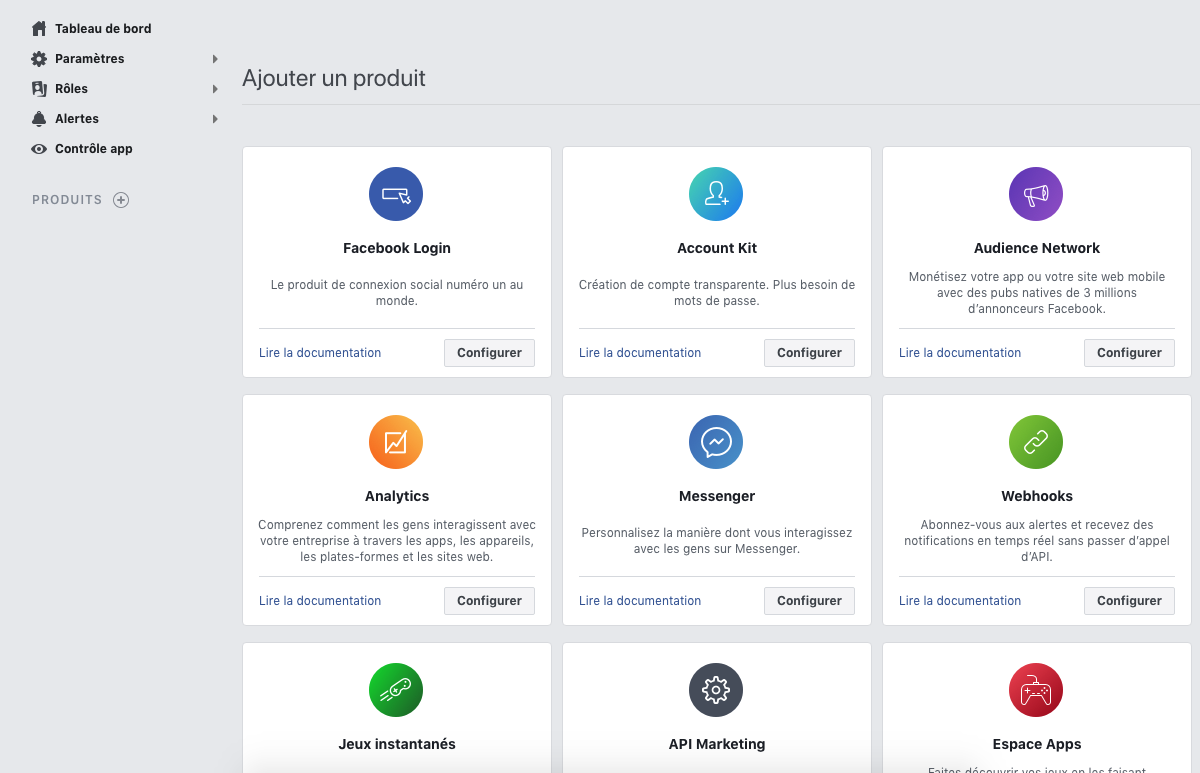Screen dimensions: 1200x773
Task: Expand the Alertes submenu arrow
Action: pos(215,119)
